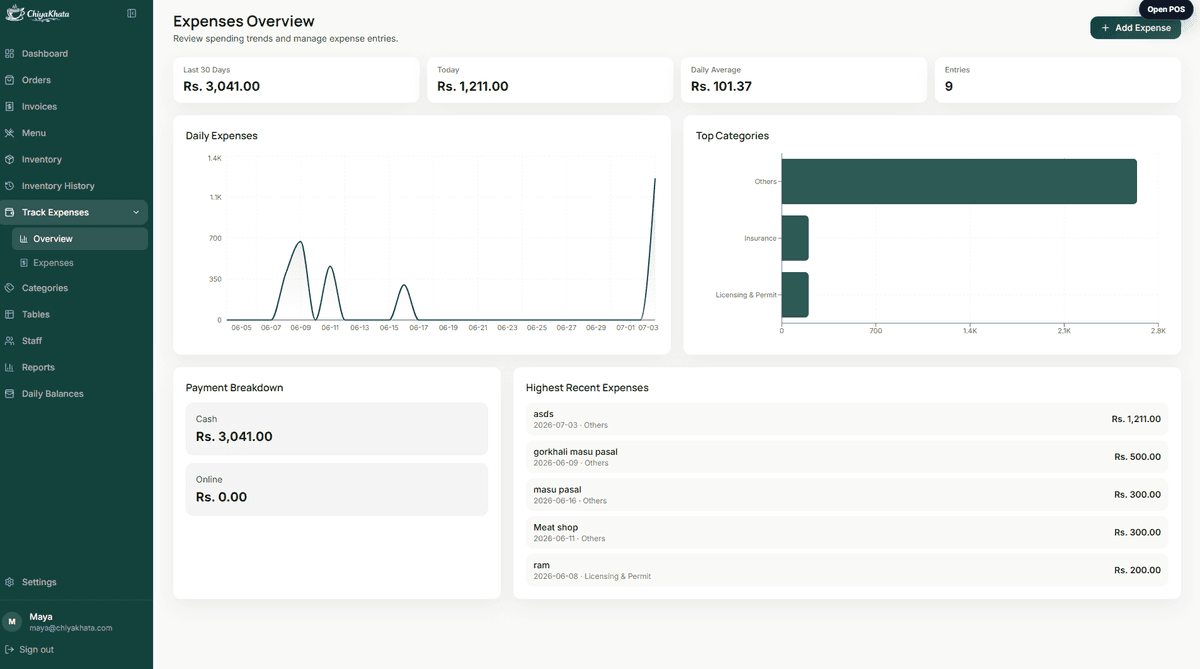Image resolution: width=1200 pixels, height=669 pixels.
Task: Click the Last 30 Days card
Action: coord(296,80)
